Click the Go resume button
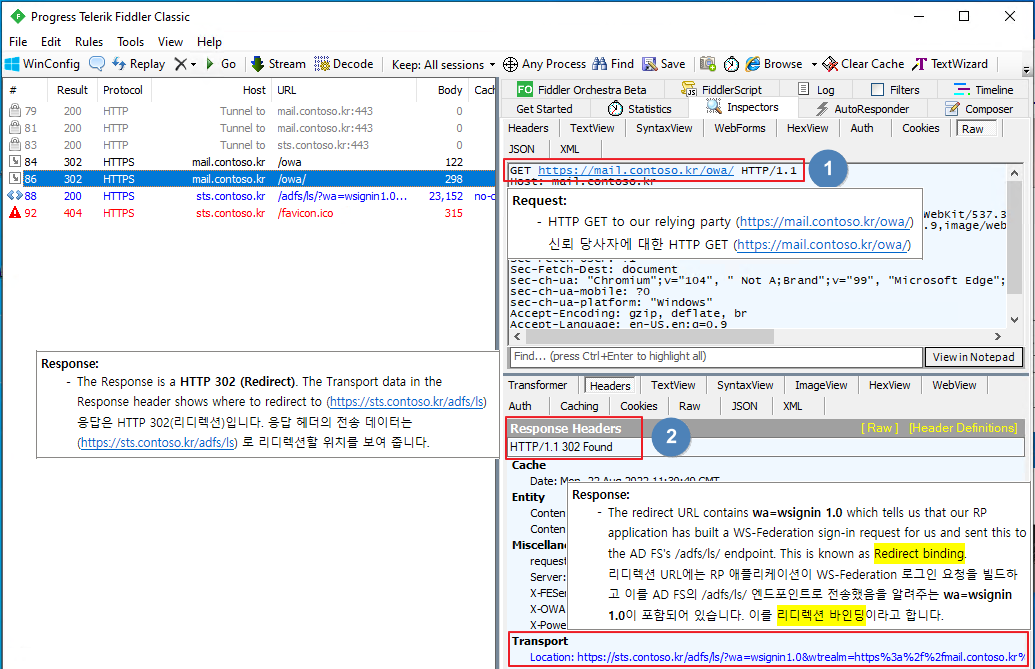The width and height of the screenshot is (1035, 669). click(220, 64)
